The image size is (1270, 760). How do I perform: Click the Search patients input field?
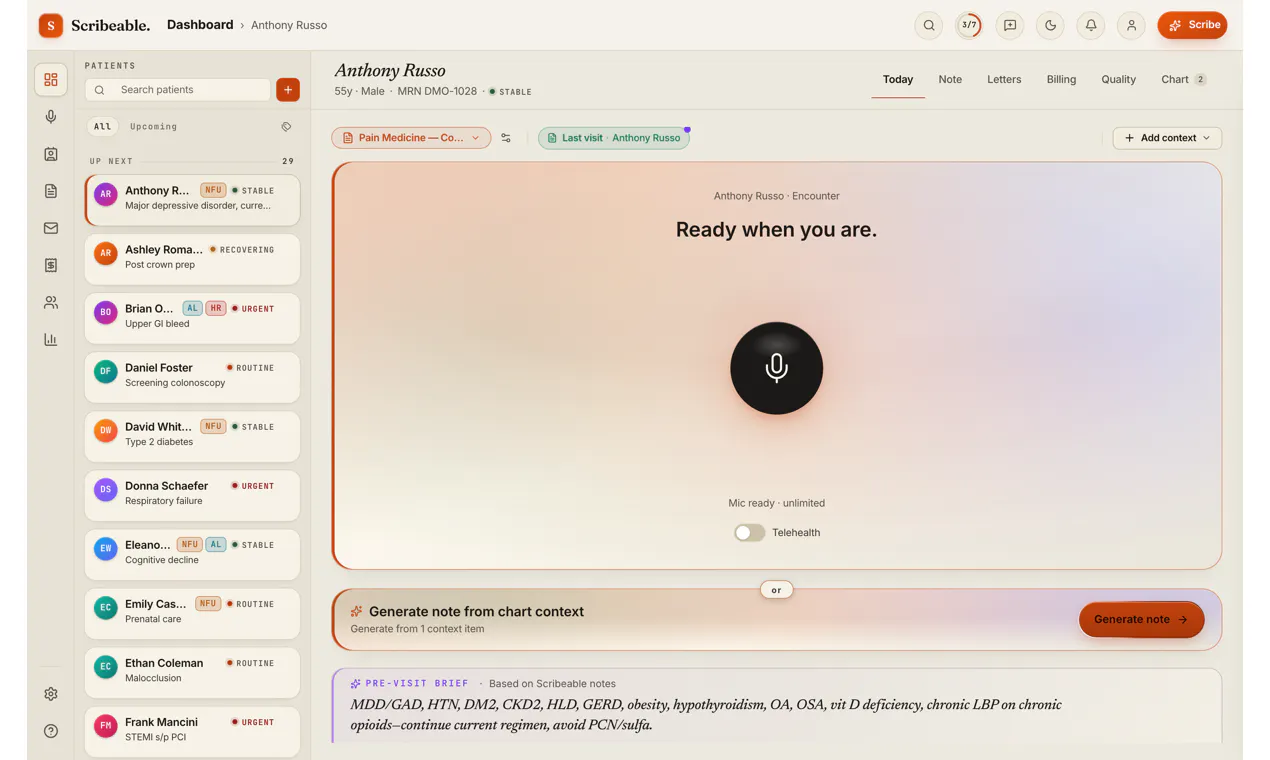tap(178, 90)
